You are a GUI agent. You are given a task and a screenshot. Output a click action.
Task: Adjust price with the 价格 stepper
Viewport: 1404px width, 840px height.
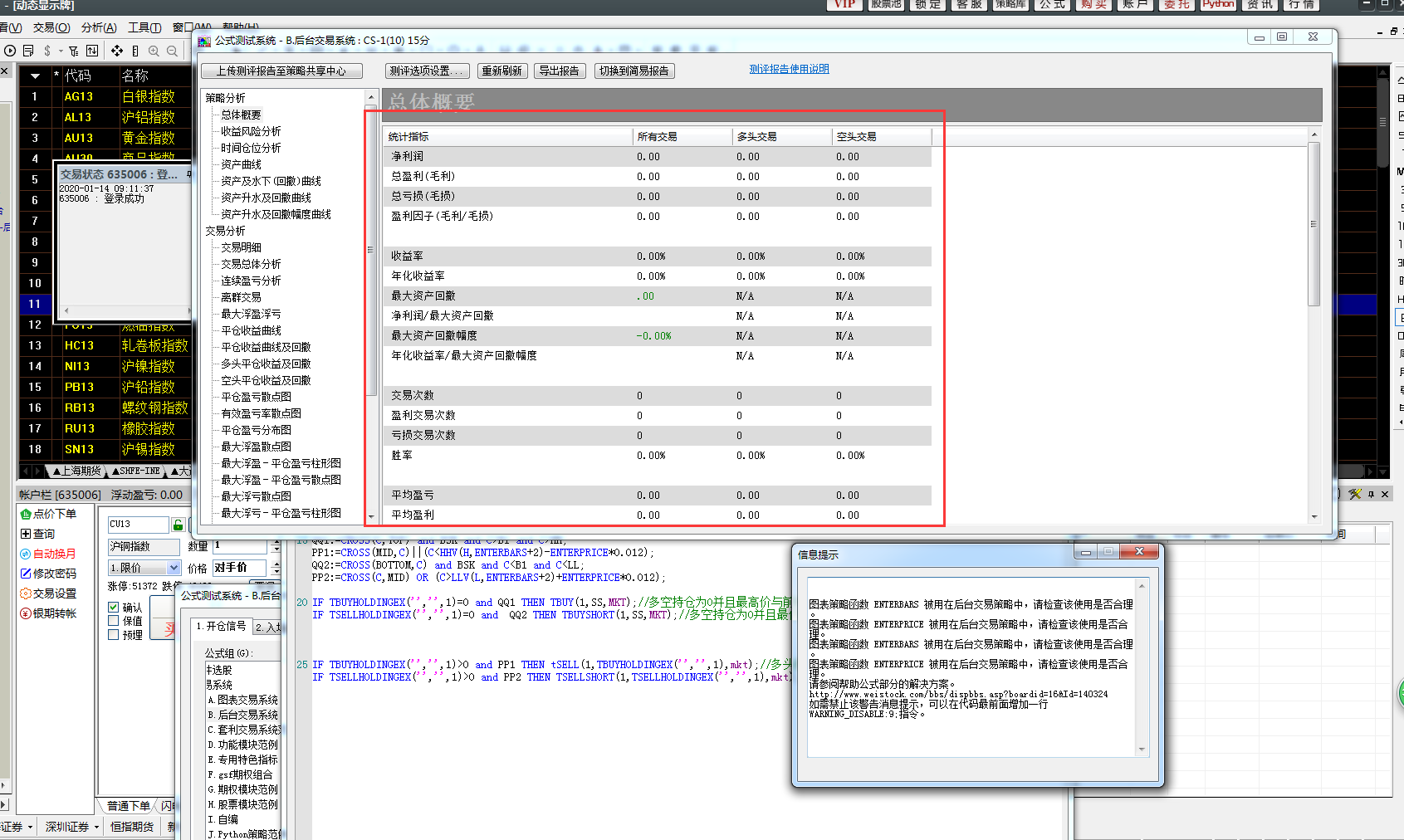coord(276,569)
